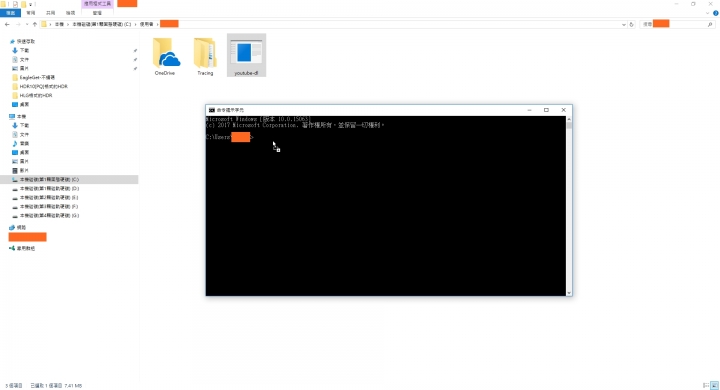Click the (C:) drive segment in breadcrumb

101,24
